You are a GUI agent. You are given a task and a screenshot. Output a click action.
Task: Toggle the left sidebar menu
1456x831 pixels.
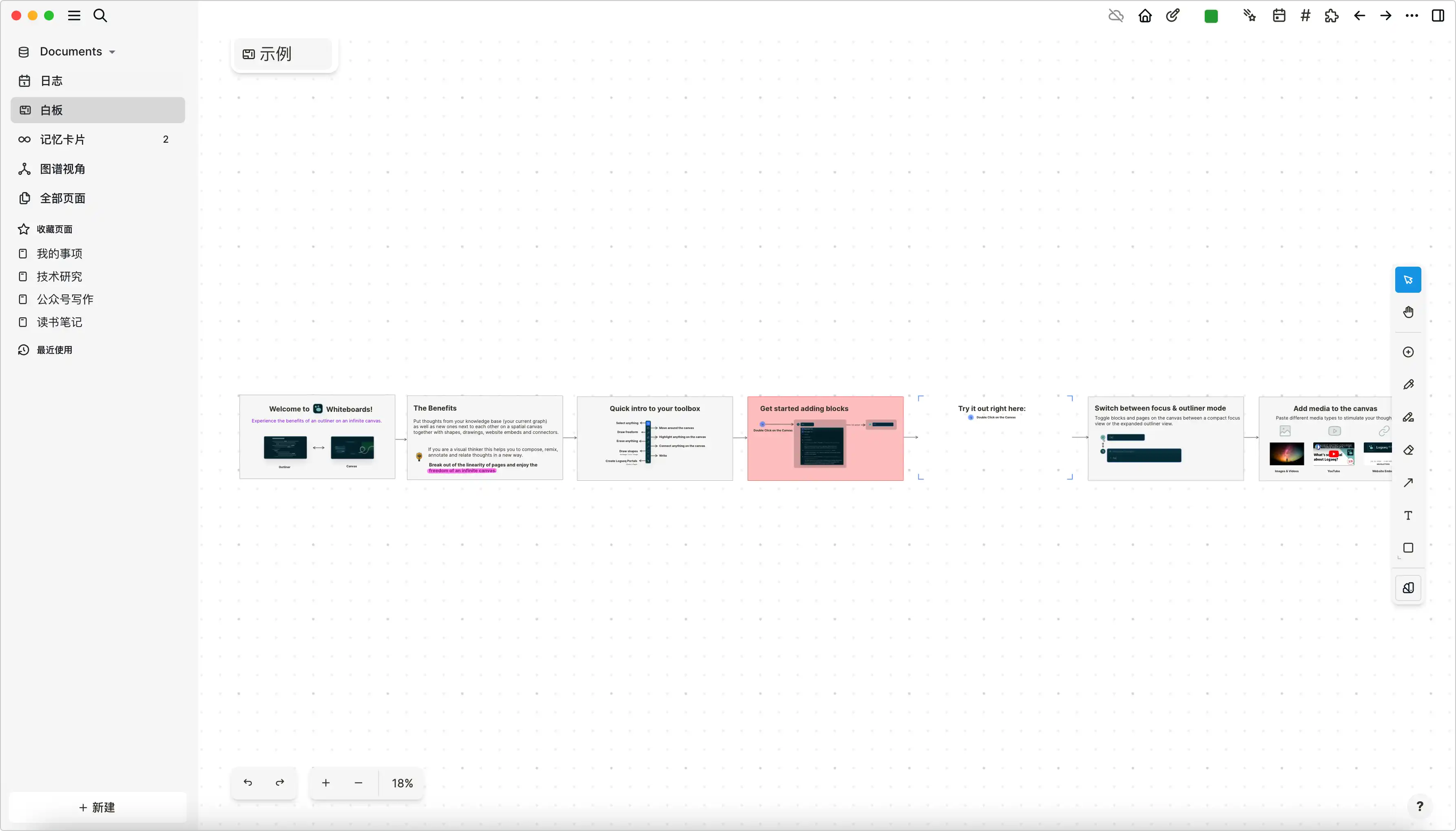click(74, 15)
